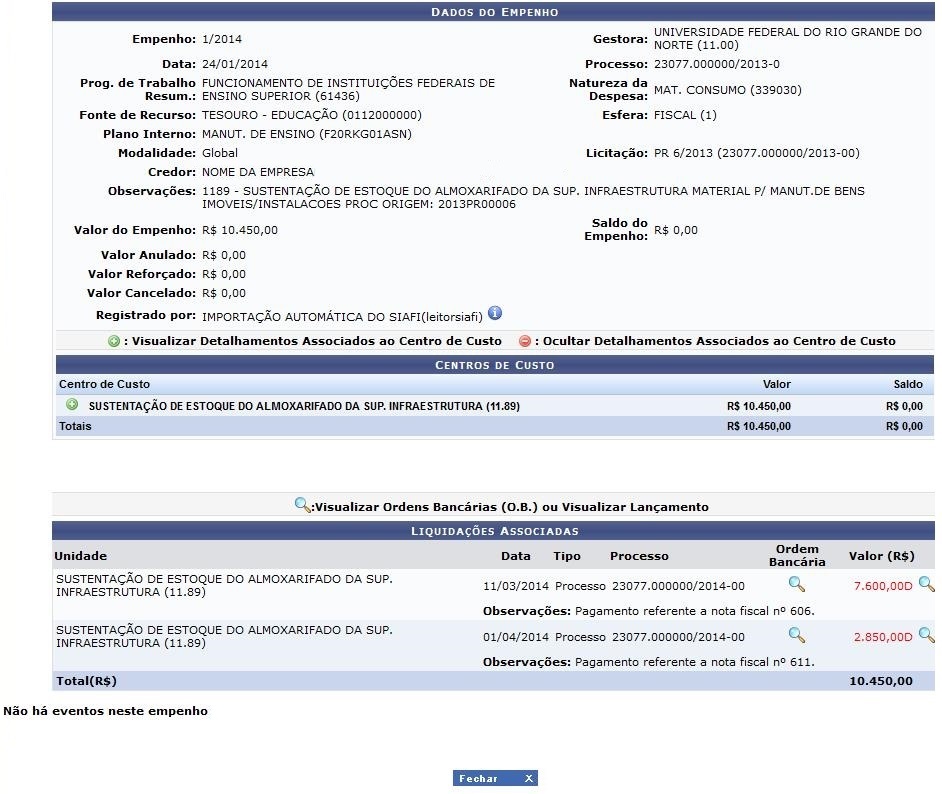The height and width of the screenshot is (794, 942).
Task: Click Gestora value UNIVERSIDADE FEDERAL DO RIO GRANDE
Action: point(788,38)
